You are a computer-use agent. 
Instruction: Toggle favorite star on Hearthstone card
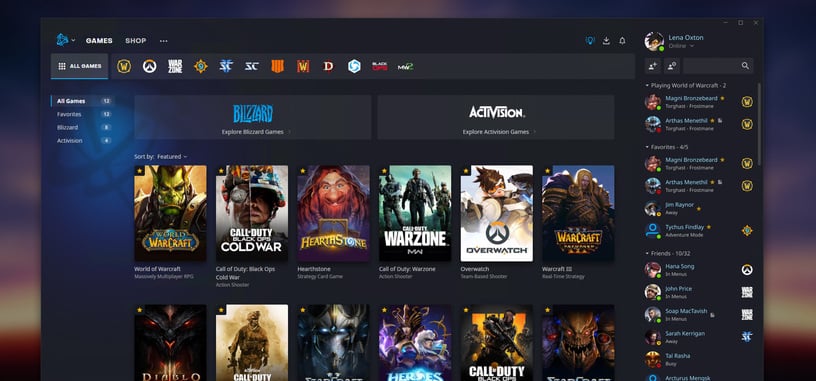(x=302, y=170)
